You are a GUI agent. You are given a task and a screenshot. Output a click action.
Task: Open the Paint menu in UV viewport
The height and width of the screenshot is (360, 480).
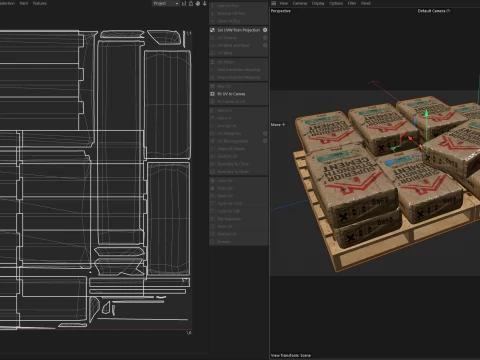[24, 3]
